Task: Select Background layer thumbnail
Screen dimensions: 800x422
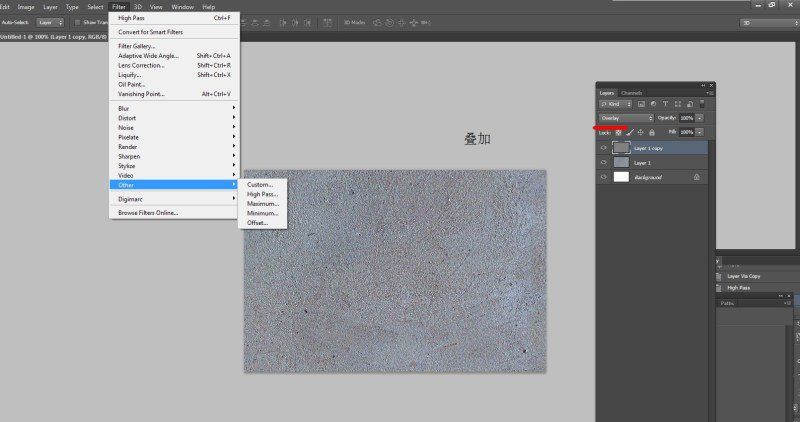Action: coord(621,177)
